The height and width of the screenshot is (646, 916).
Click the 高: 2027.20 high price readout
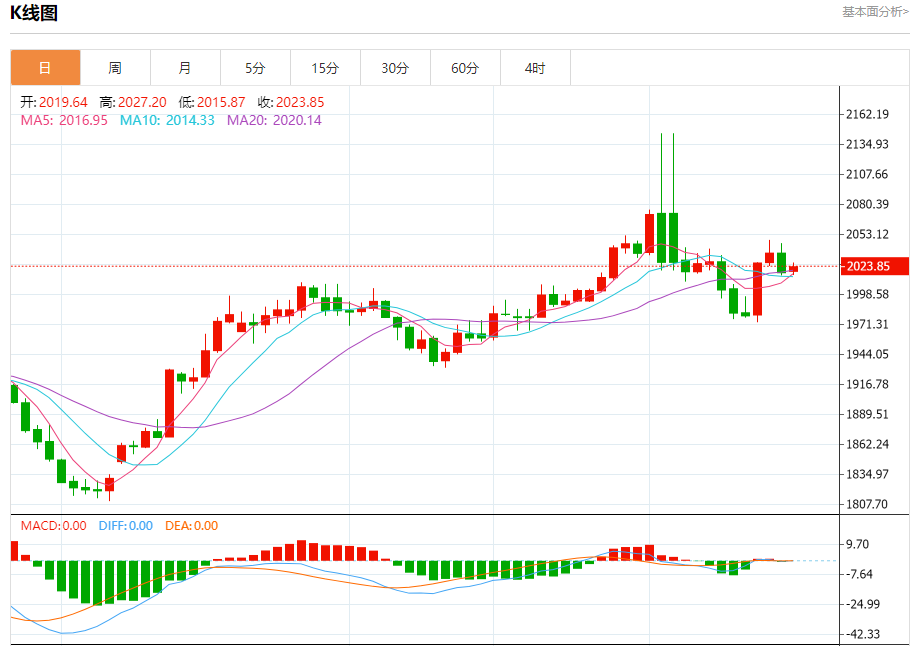(133, 102)
